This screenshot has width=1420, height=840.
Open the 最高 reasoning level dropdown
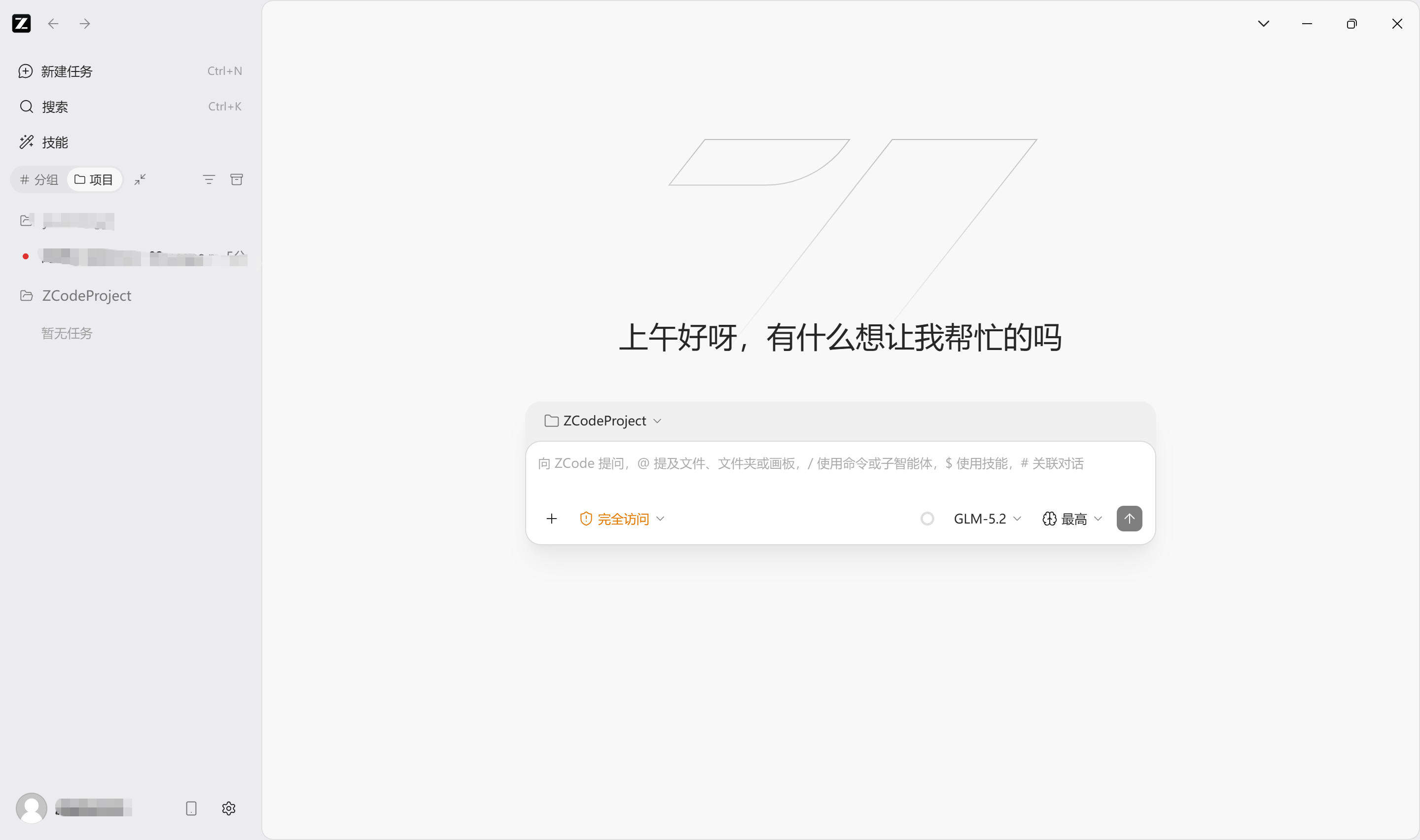tap(1072, 519)
